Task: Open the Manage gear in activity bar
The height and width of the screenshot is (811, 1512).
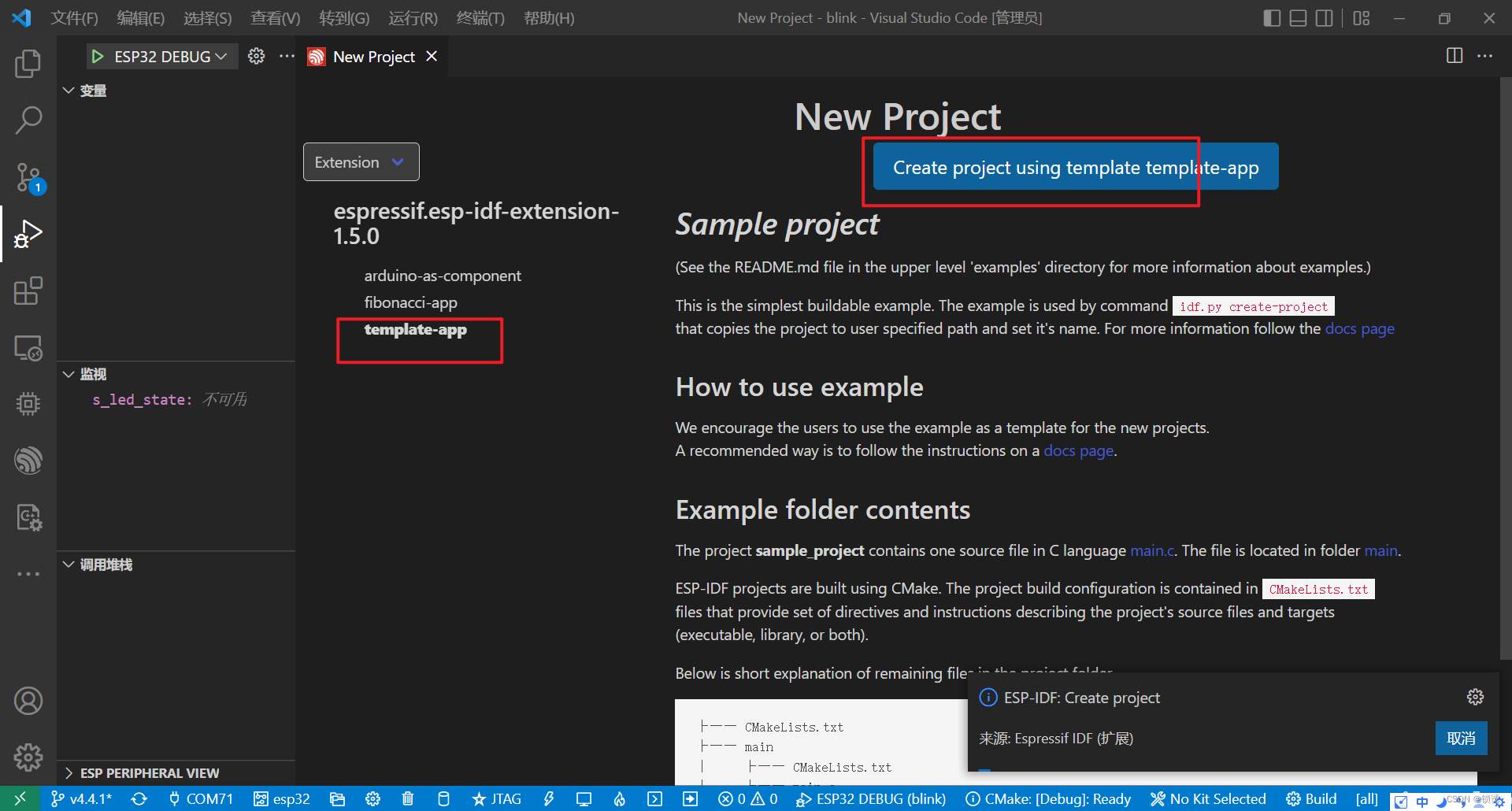Action: click(x=28, y=757)
